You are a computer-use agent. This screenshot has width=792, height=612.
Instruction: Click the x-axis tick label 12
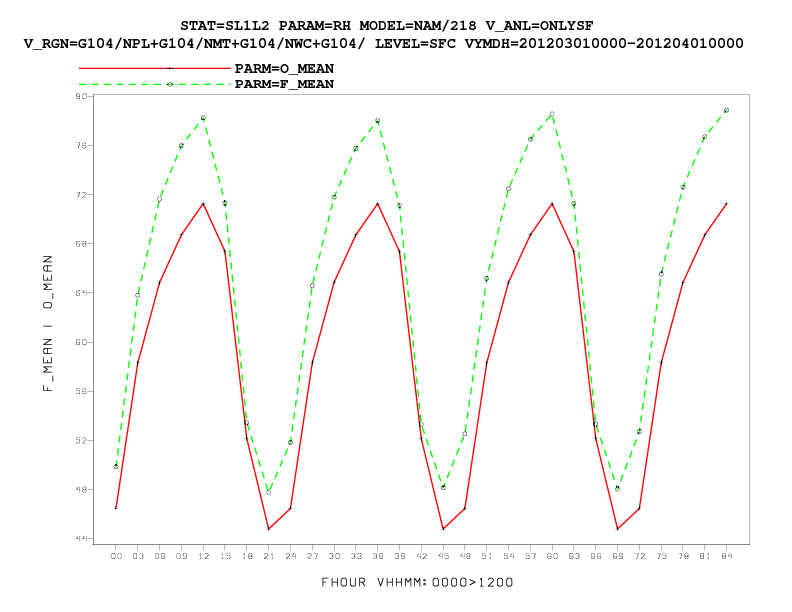pyautogui.click(x=203, y=556)
